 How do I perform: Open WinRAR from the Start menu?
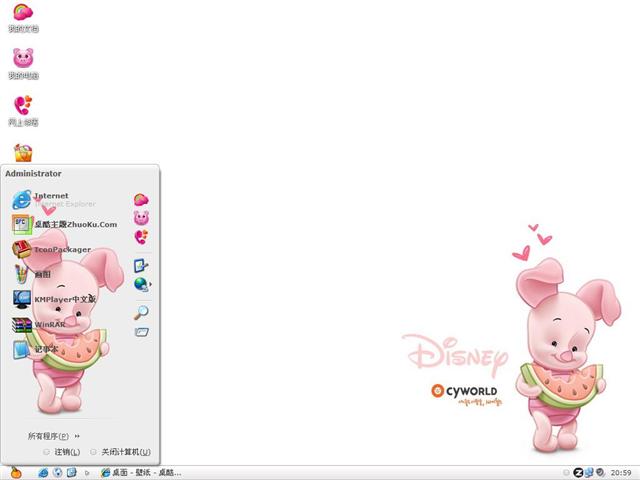coord(39,324)
